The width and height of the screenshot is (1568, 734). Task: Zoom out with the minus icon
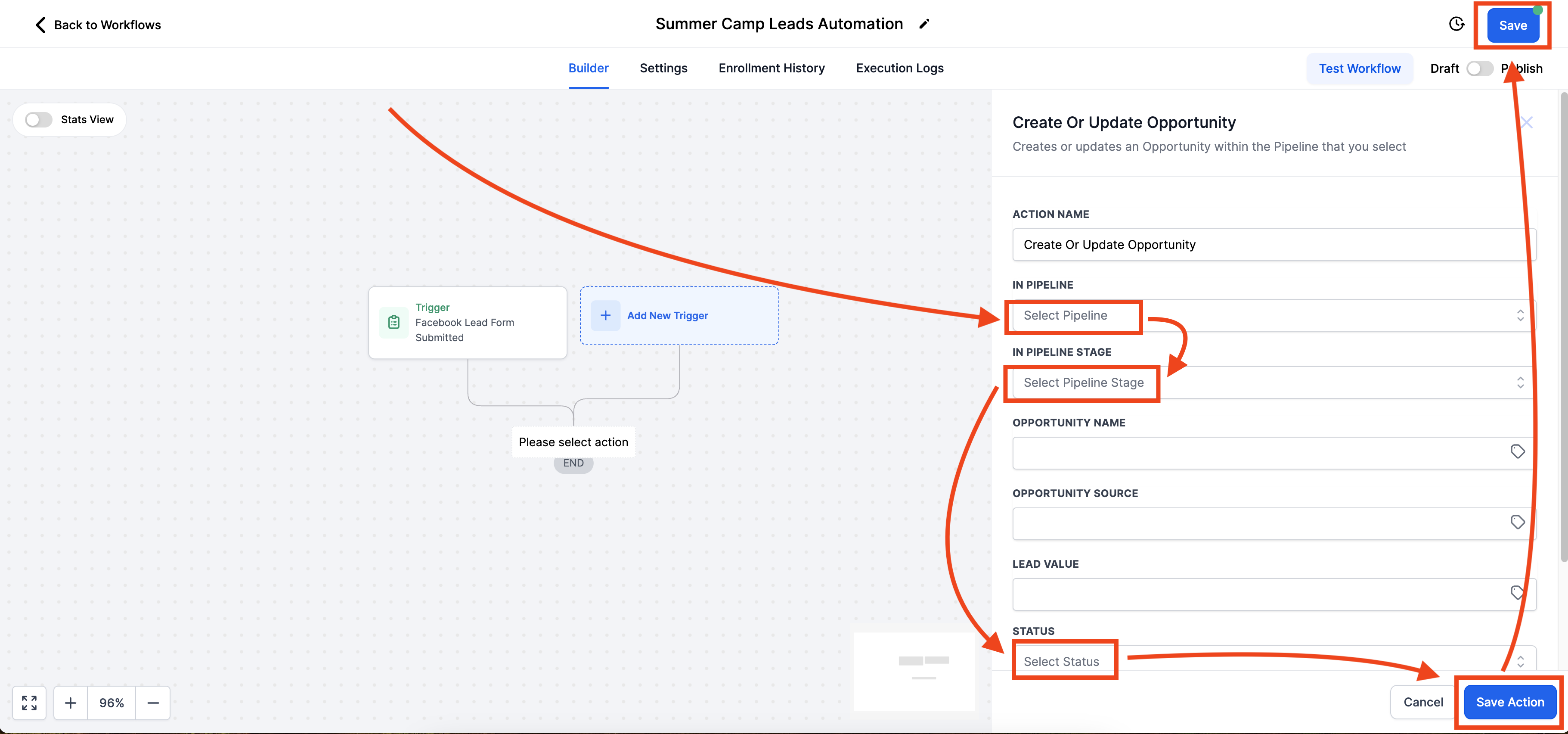[153, 702]
